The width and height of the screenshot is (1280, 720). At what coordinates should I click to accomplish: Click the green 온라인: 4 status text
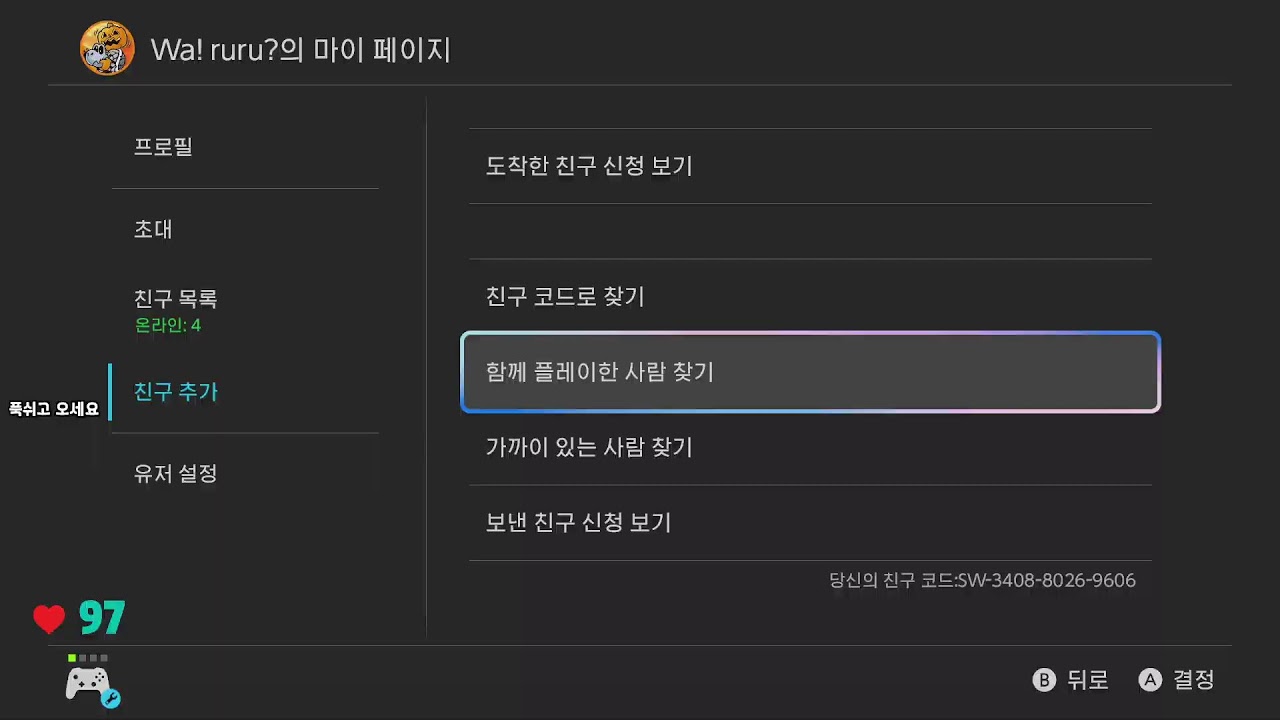pyautogui.click(x=168, y=326)
